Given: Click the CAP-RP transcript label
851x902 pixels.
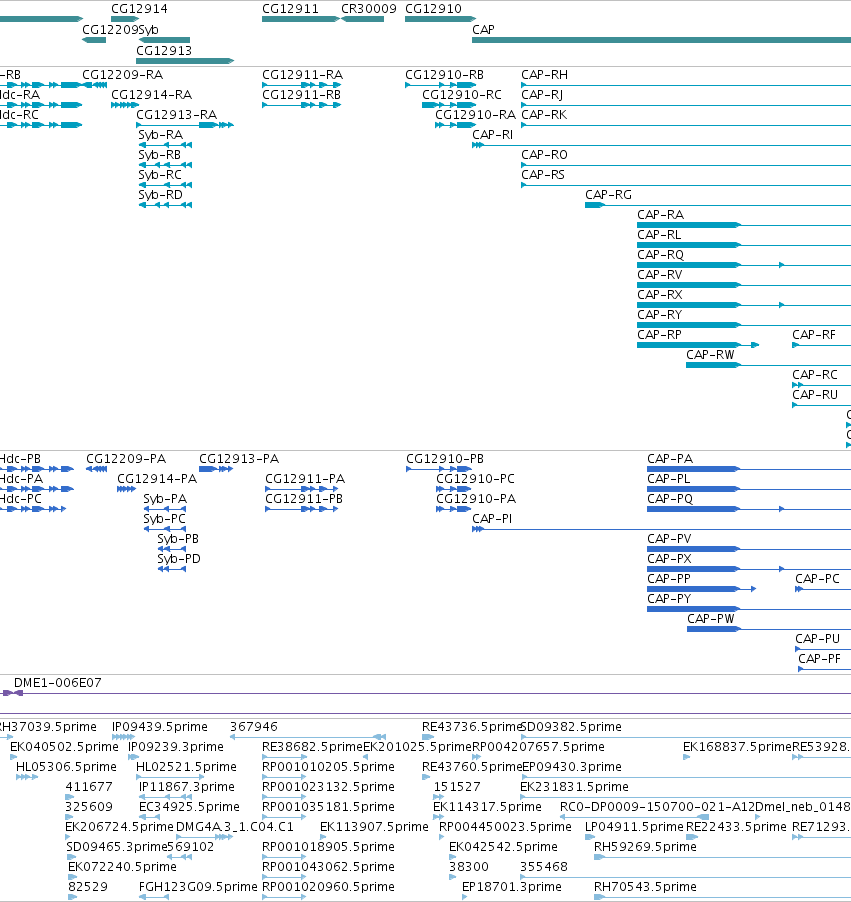Looking at the screenshot, I should (659, 334).
